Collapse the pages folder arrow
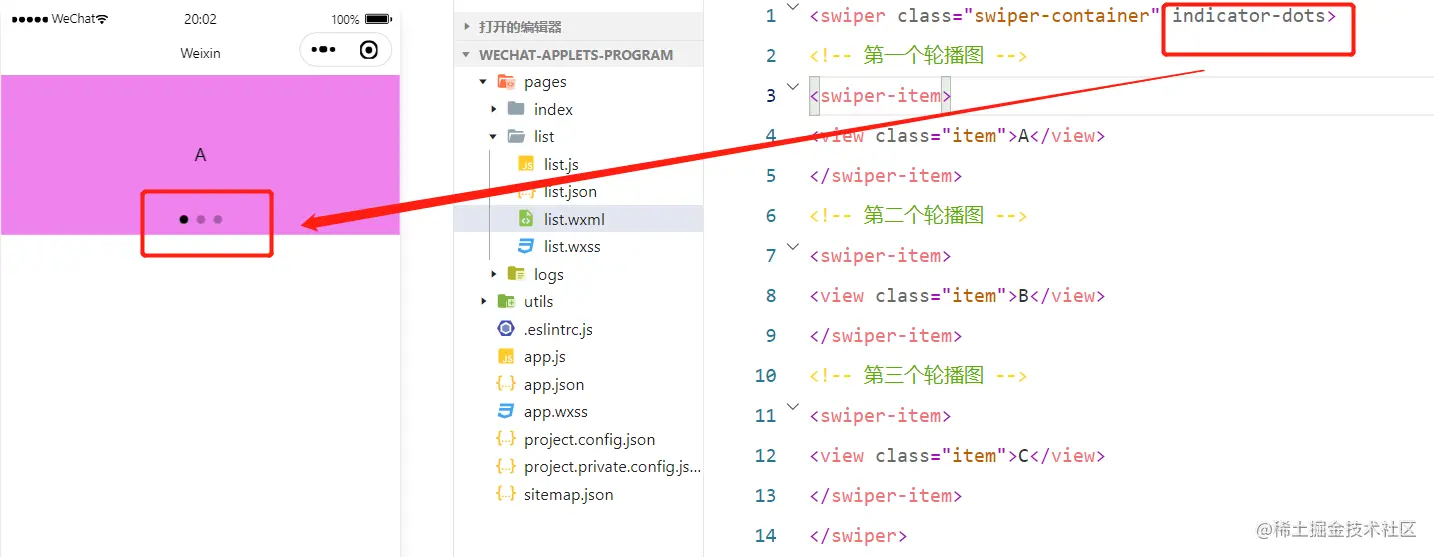This screenshot has height=557, width=1434. point(484,82)
